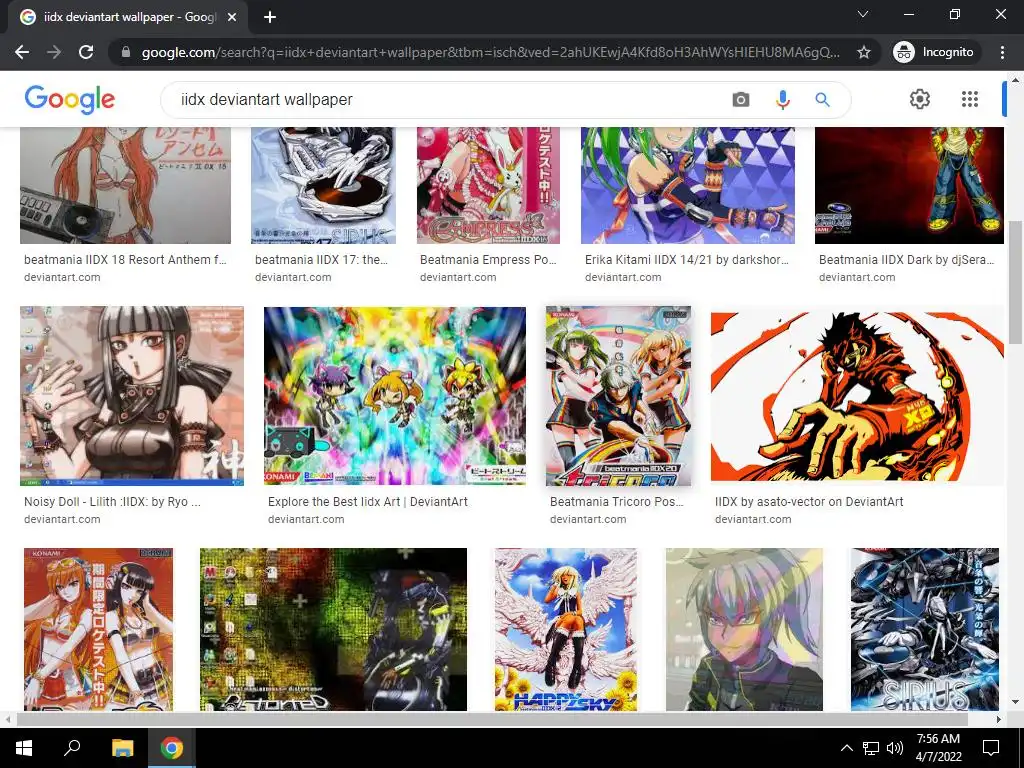Open the IIDX 17 Sirius turntable thumbnail
The width and height of the screenshot is (1024, 768).
tap(323, 185)
